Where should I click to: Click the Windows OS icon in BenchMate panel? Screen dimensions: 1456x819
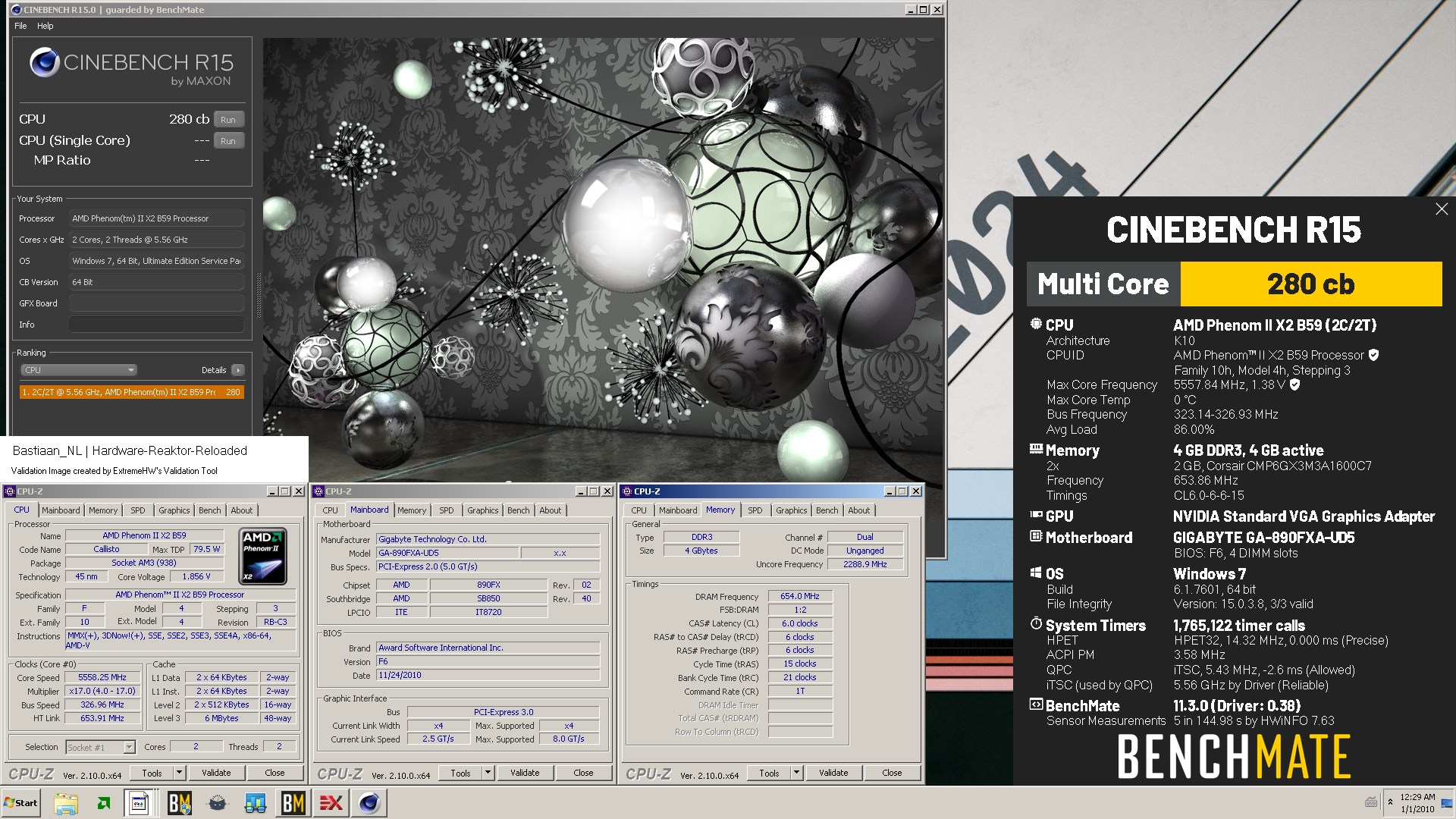1036,573
